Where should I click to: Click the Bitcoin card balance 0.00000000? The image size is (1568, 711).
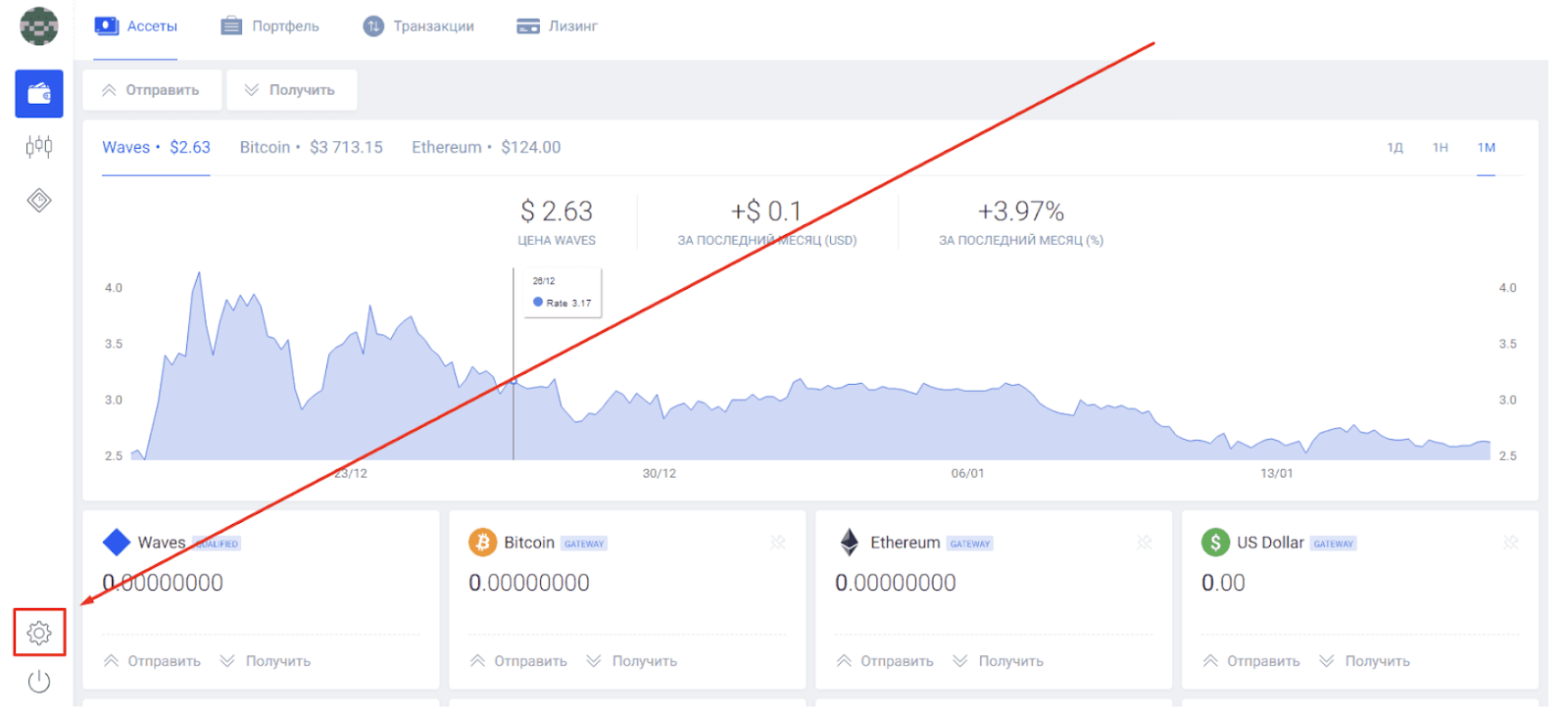point(529,583)
